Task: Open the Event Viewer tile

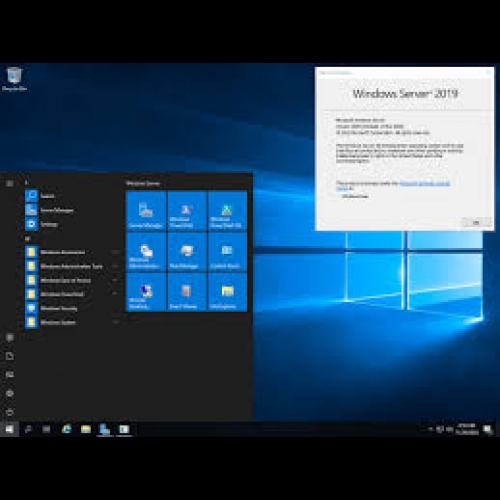Action: (187, 292)
